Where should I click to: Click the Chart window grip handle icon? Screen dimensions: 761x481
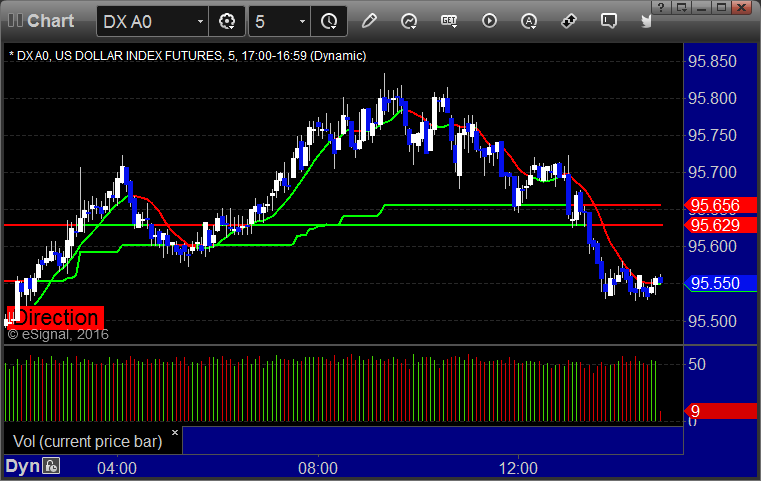(15, 20)
